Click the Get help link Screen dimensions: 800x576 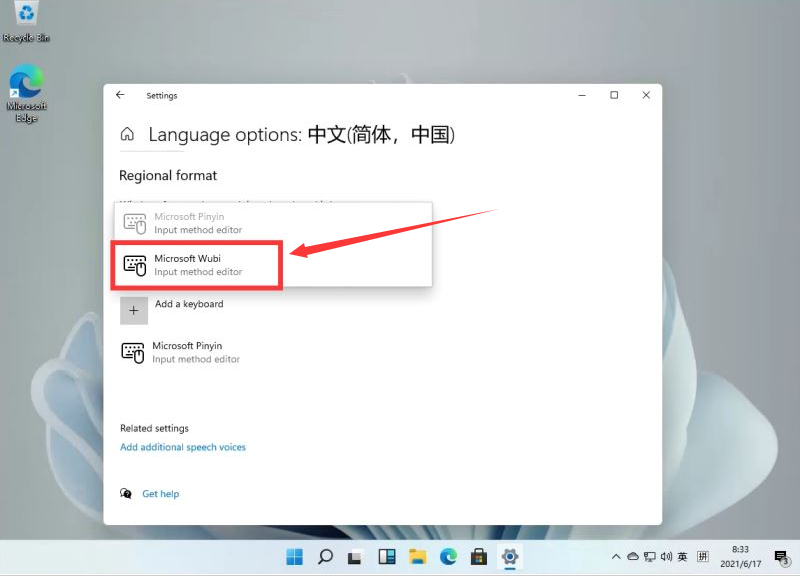[x=161, y=493]
